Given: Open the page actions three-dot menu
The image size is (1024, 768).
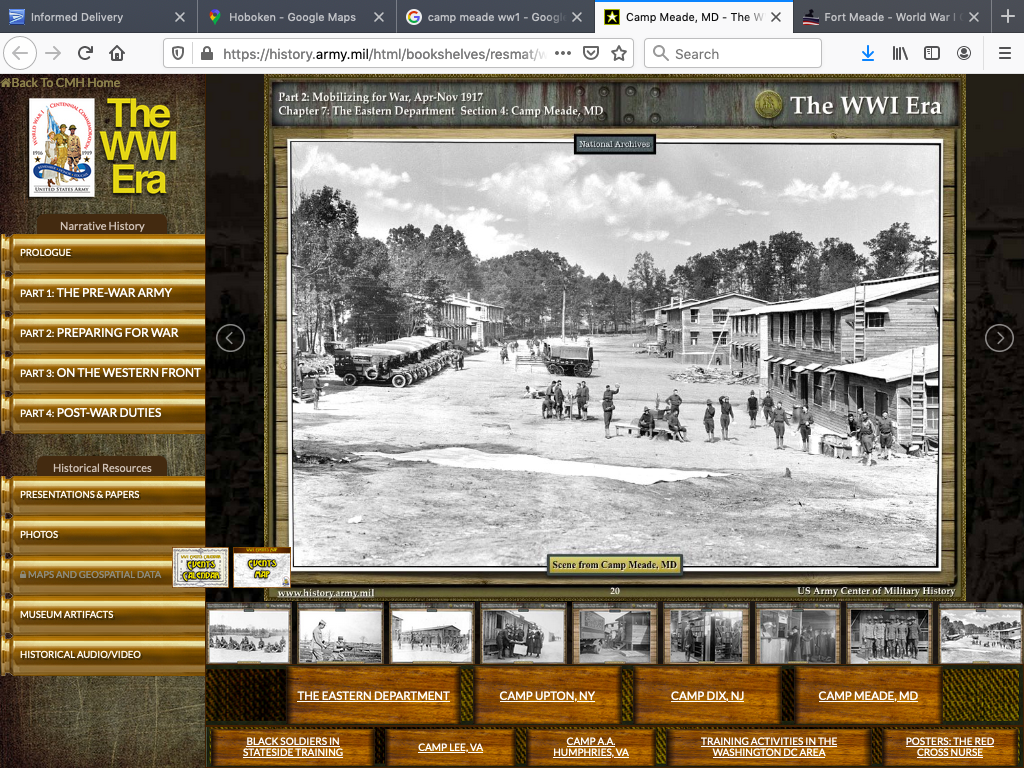Looking at the screenshot, I should pyautogui.click(x=563, y=53).
